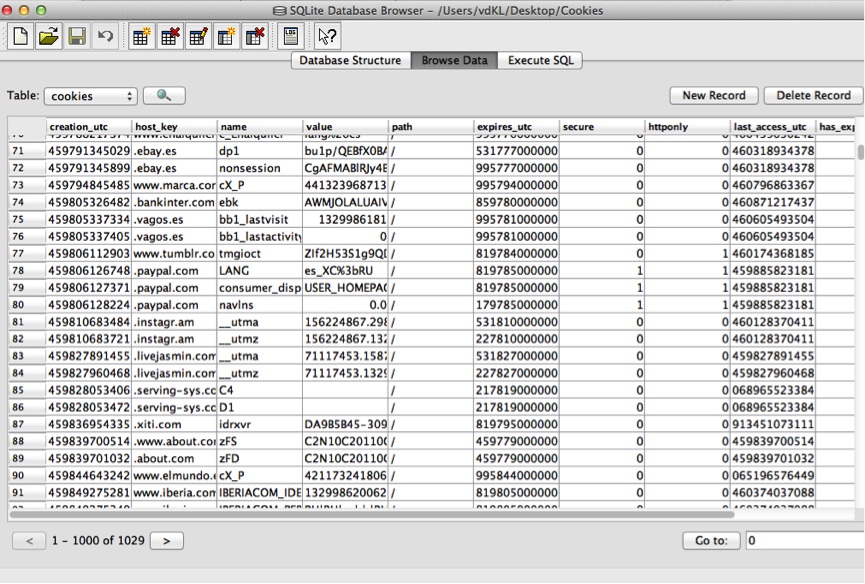Select the 'DA9B5B45-309' value cell

[x=345, y=424]
